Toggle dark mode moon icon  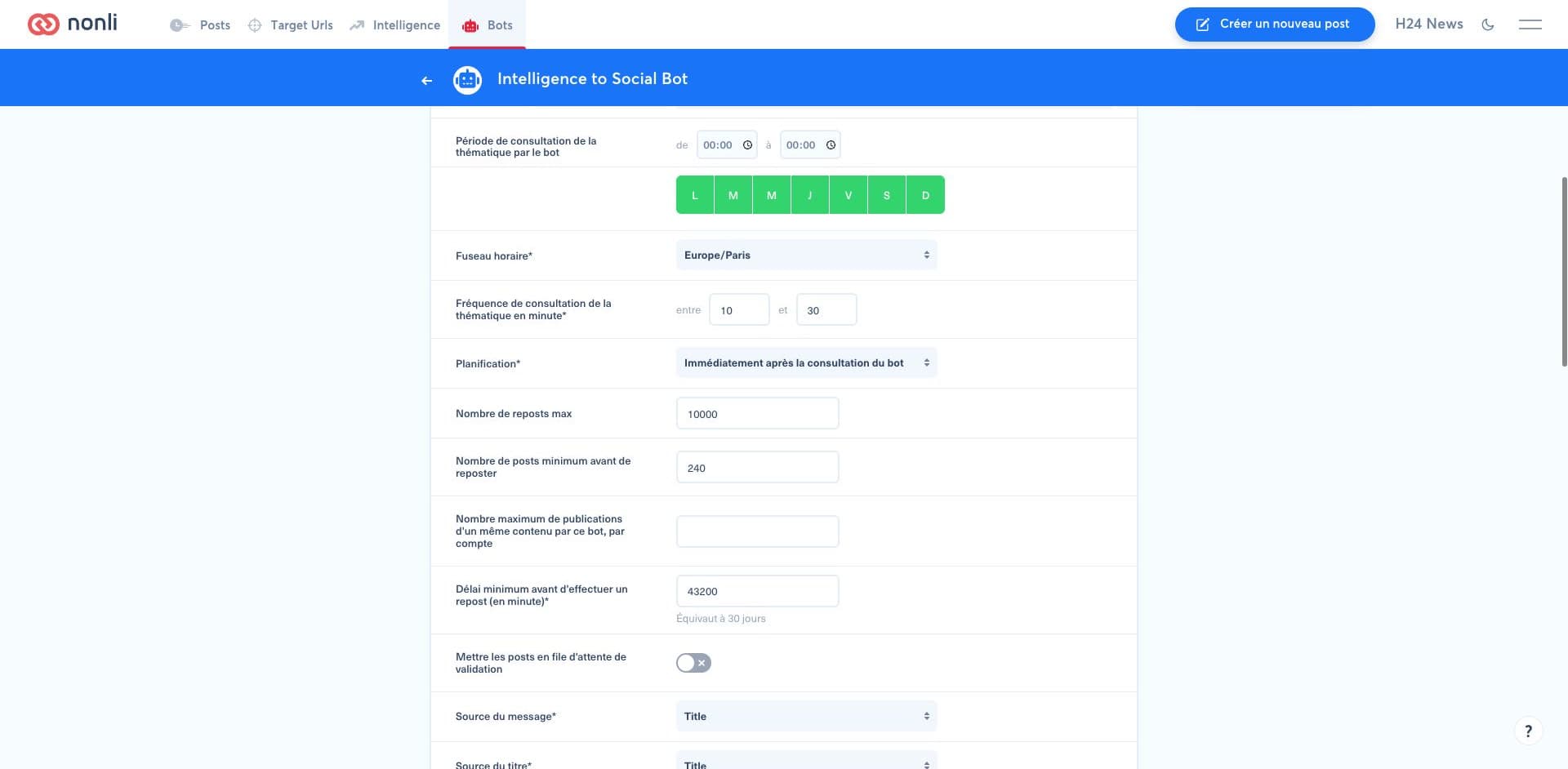1488,24
